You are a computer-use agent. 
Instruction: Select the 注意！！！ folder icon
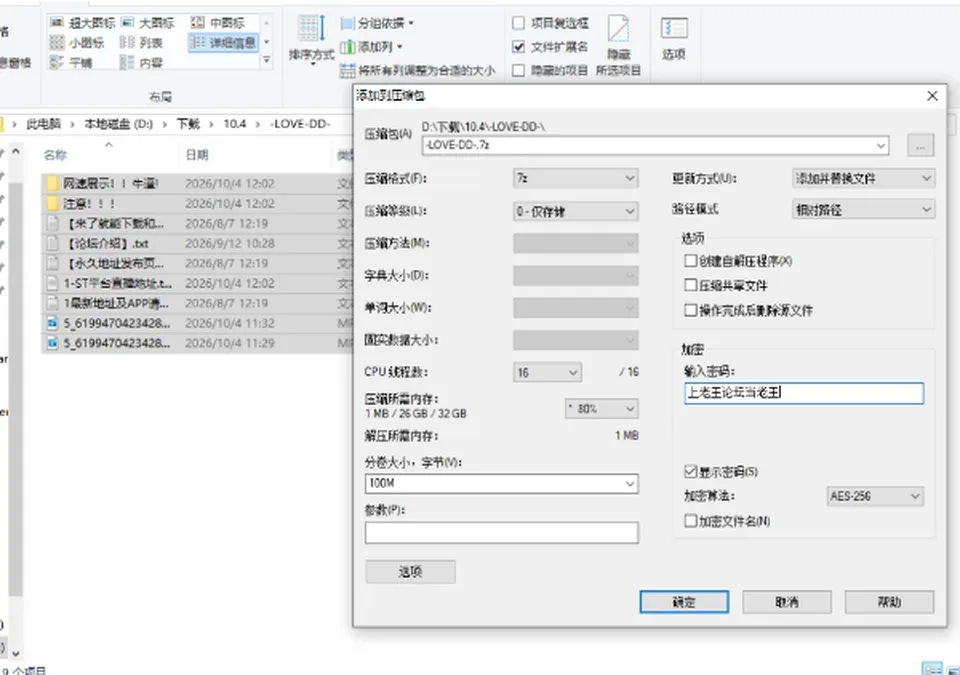53,203
